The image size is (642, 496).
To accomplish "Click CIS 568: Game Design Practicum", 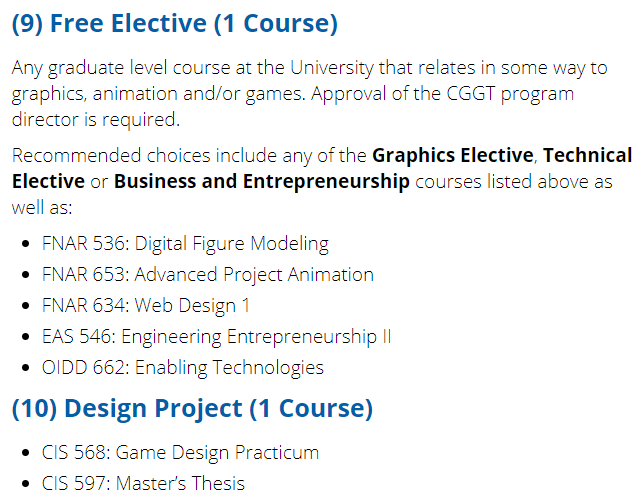I will tap(180, 453).
